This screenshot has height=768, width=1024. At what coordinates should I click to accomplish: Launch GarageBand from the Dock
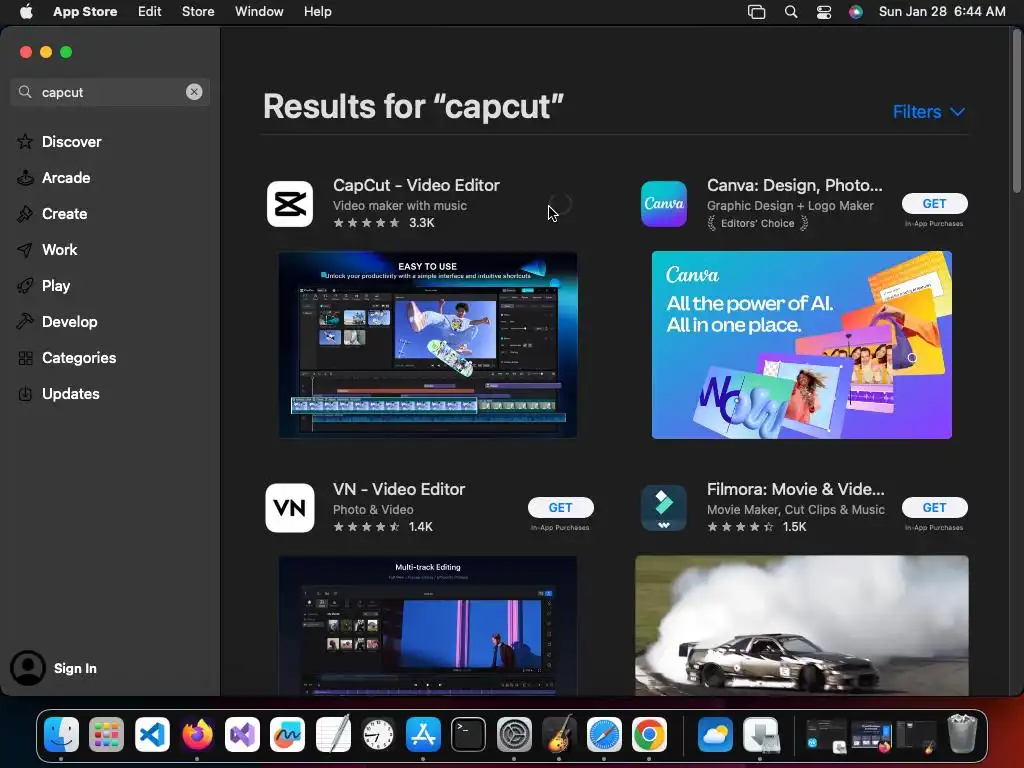coord(559,734)
